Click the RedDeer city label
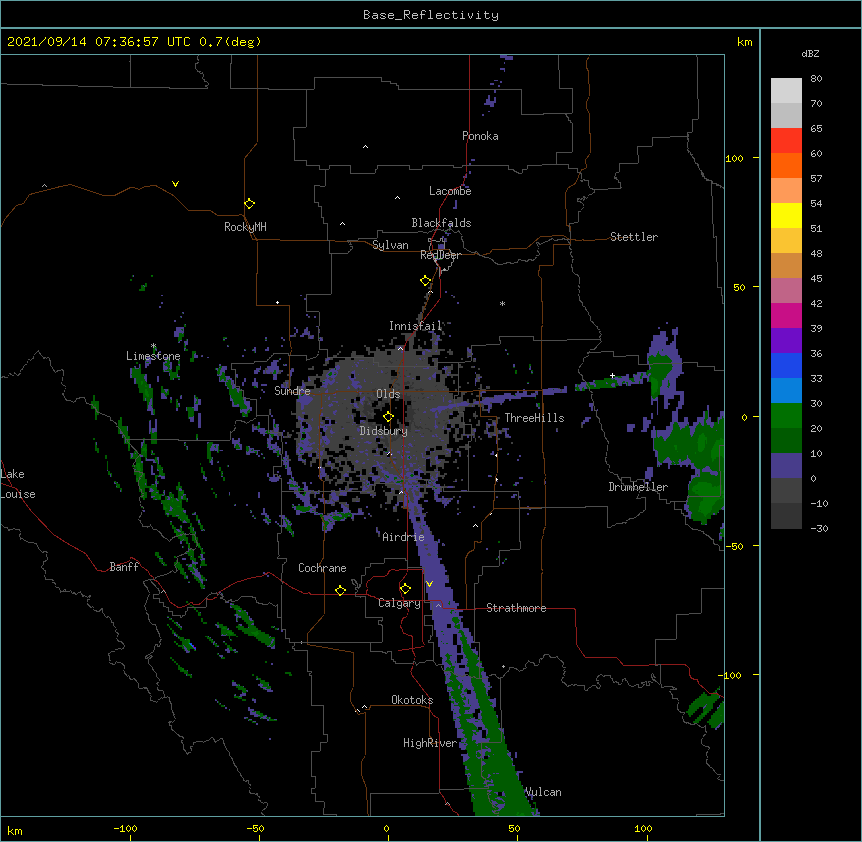Image resolution: width=862 pixels, height=842 pixels. point(440,255)
